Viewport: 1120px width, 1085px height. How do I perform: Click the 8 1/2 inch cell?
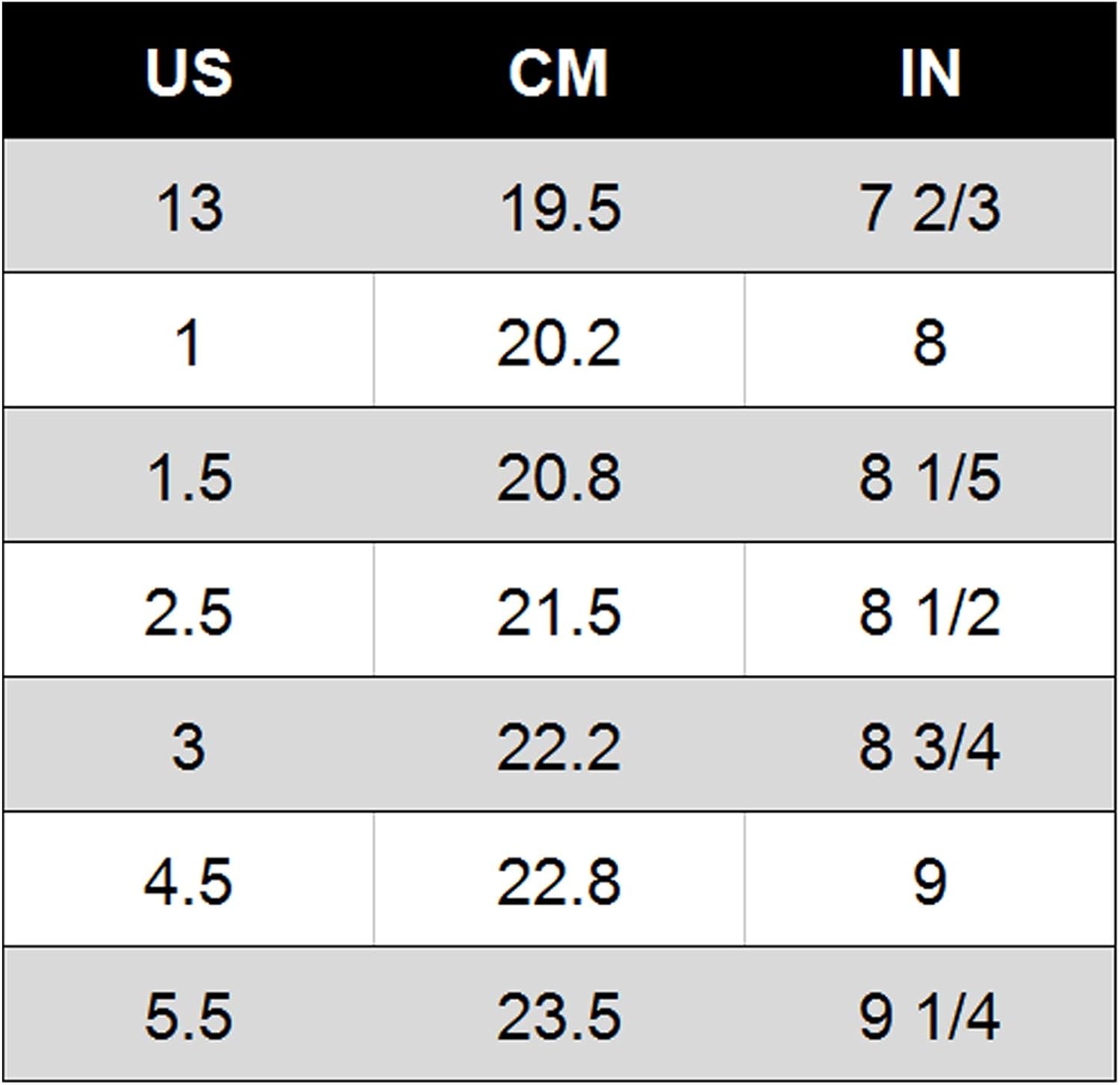tap(930, 612)
